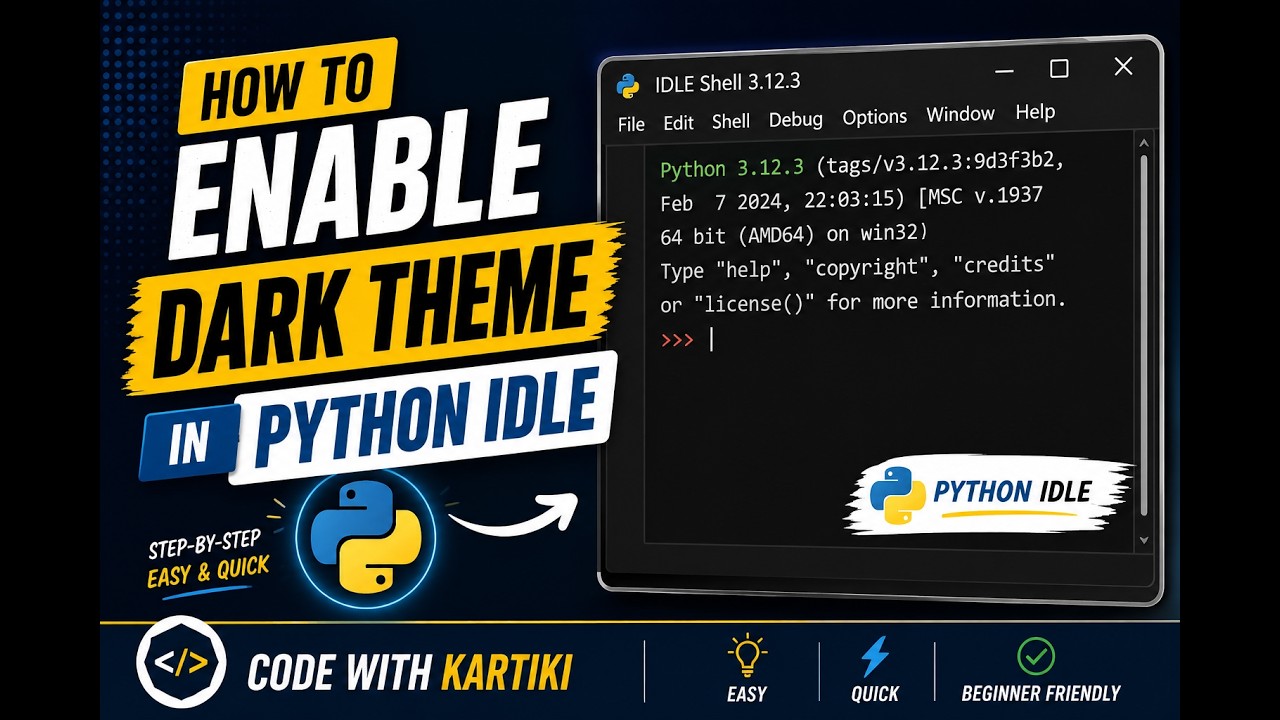Click the vertical scrollbar thumb in shell
1280x720 pixels.
1145,335
